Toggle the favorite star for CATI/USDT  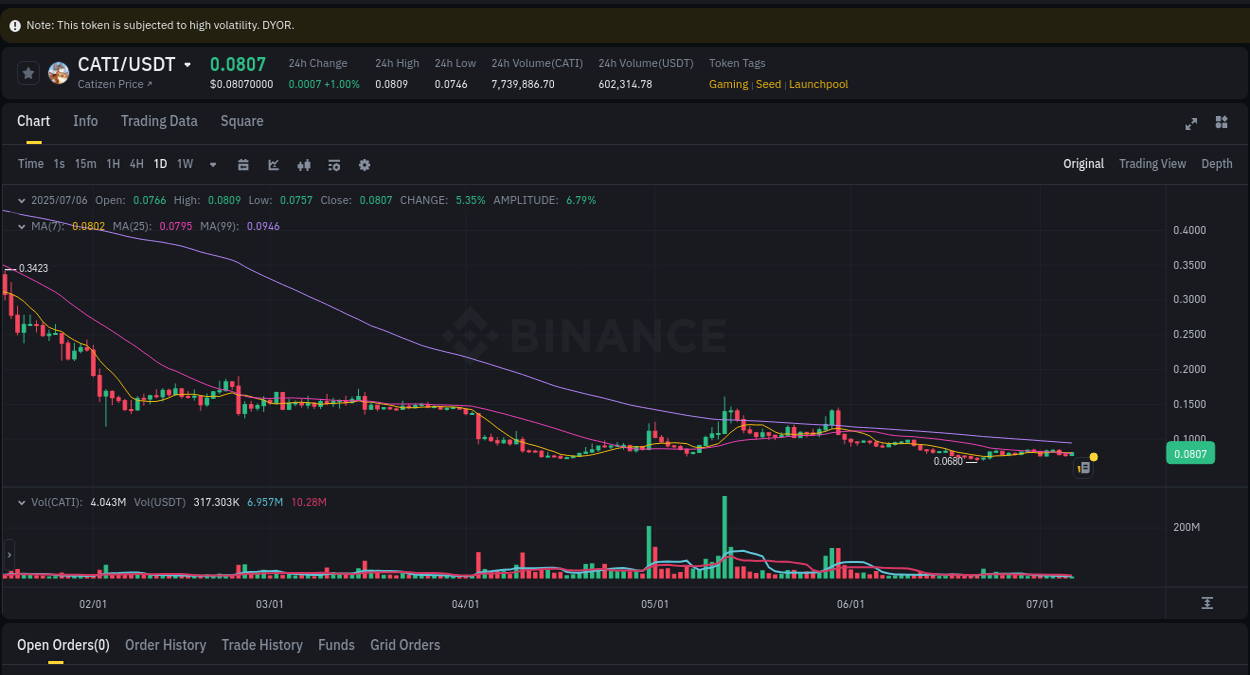coord(27,72)
